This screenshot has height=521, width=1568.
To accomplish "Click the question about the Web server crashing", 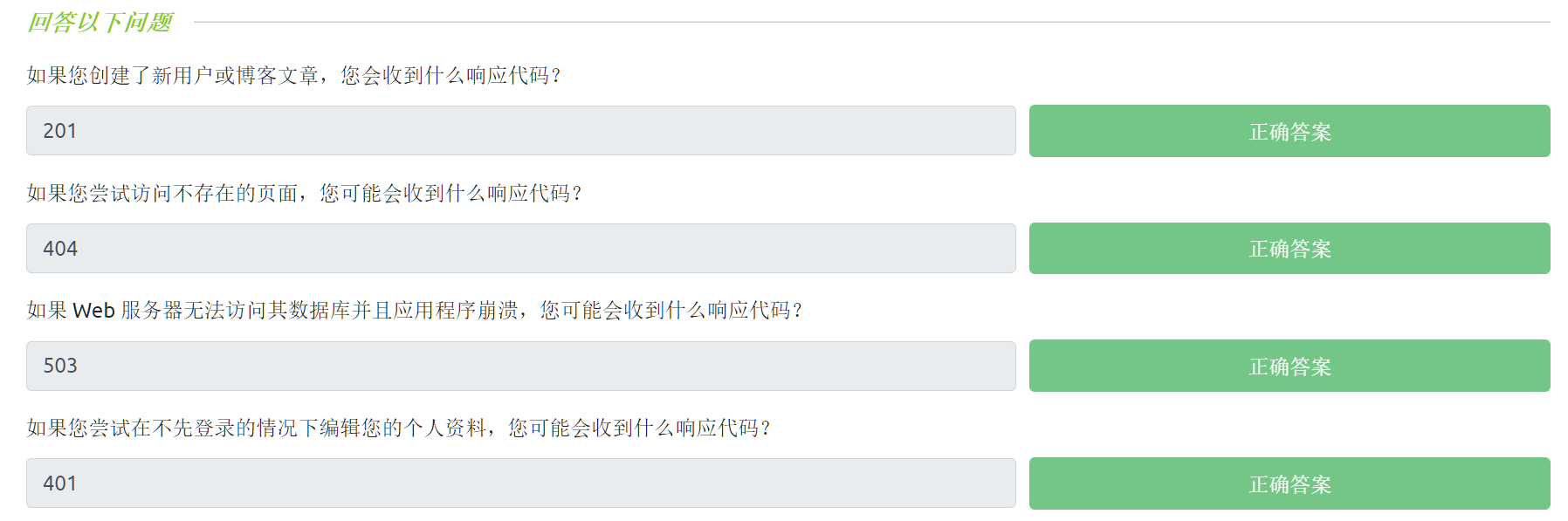I will click(x=414, y=311).
